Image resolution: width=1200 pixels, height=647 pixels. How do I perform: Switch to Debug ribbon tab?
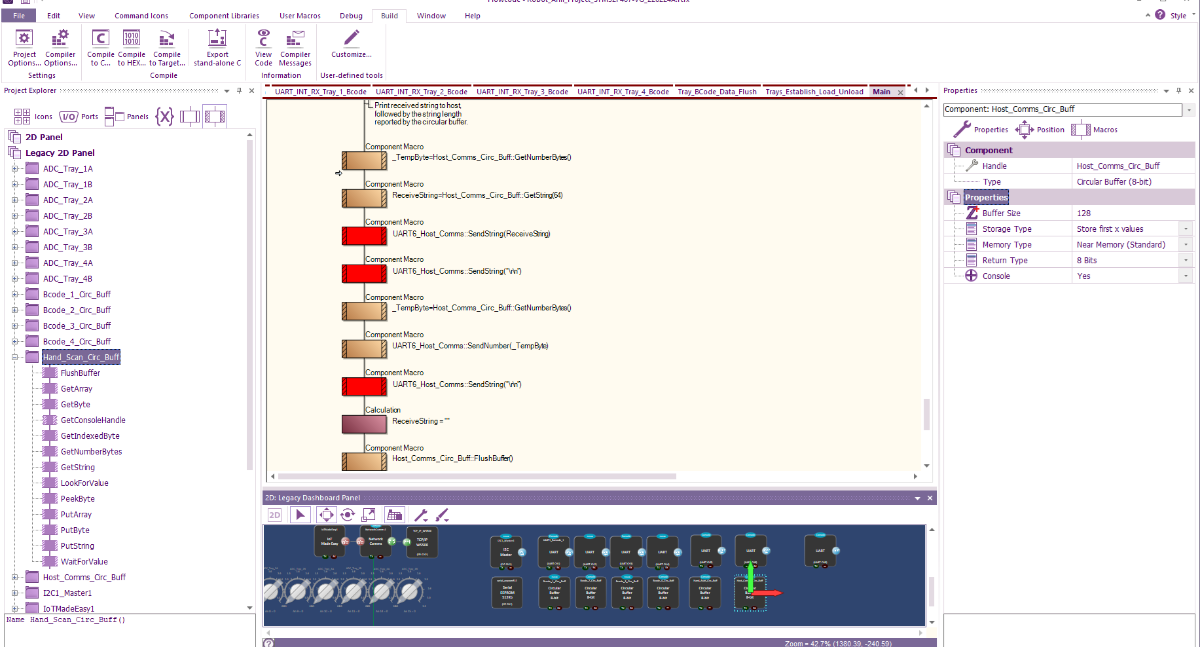click(351, 16)
